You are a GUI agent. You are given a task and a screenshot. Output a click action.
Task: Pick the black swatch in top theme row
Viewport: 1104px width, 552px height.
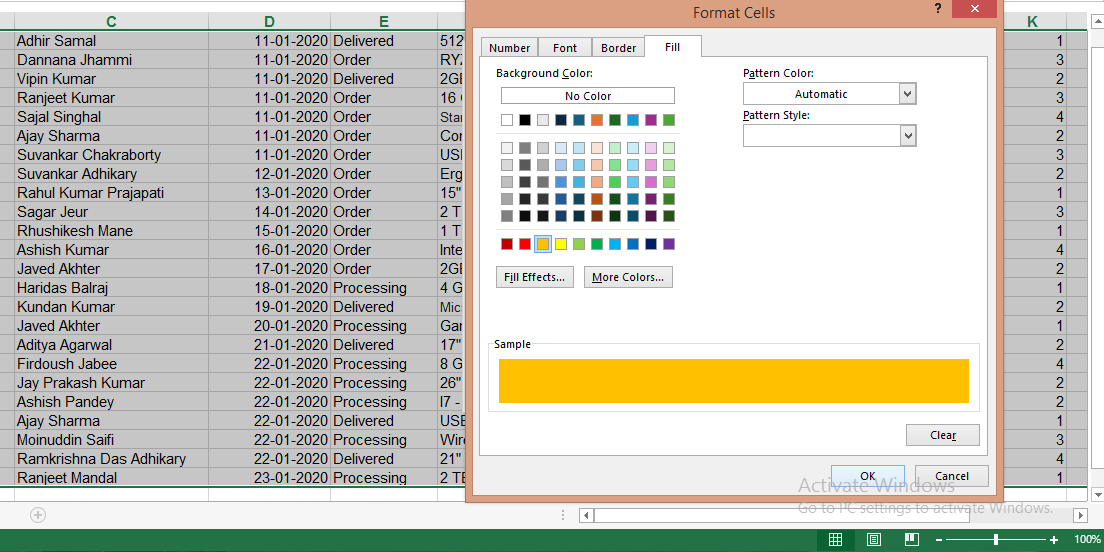[x=525, y=120]
